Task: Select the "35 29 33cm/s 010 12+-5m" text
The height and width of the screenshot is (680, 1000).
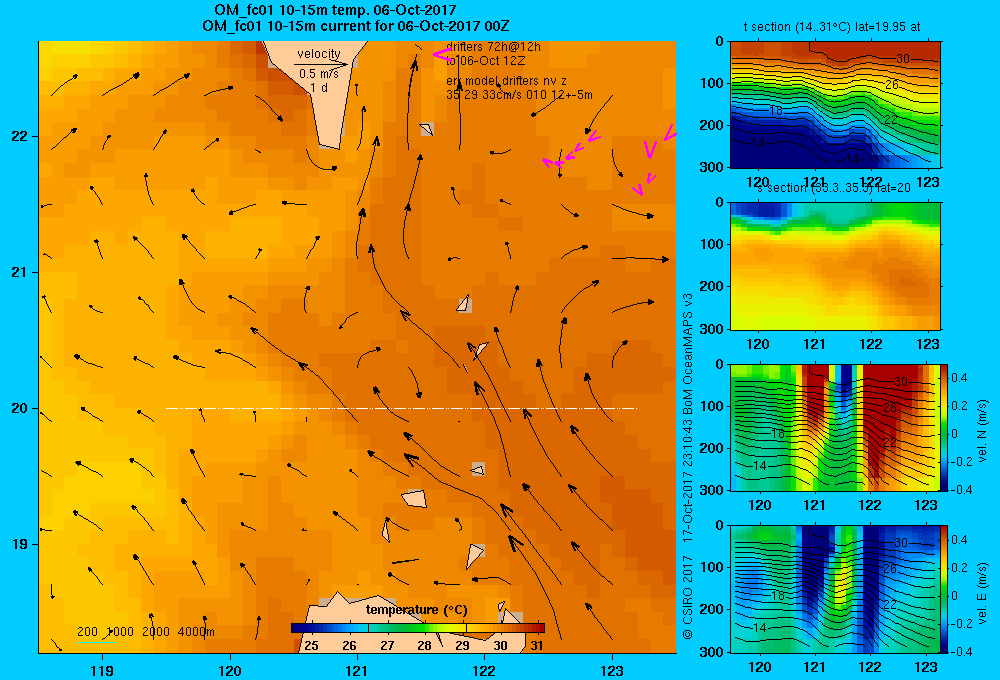Action: coord(519,95)
